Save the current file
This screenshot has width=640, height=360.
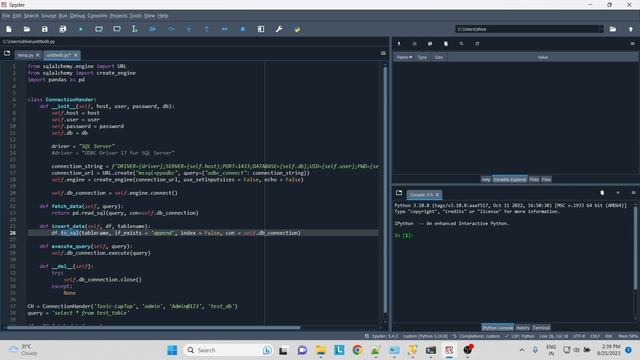[x=44, y=29]
